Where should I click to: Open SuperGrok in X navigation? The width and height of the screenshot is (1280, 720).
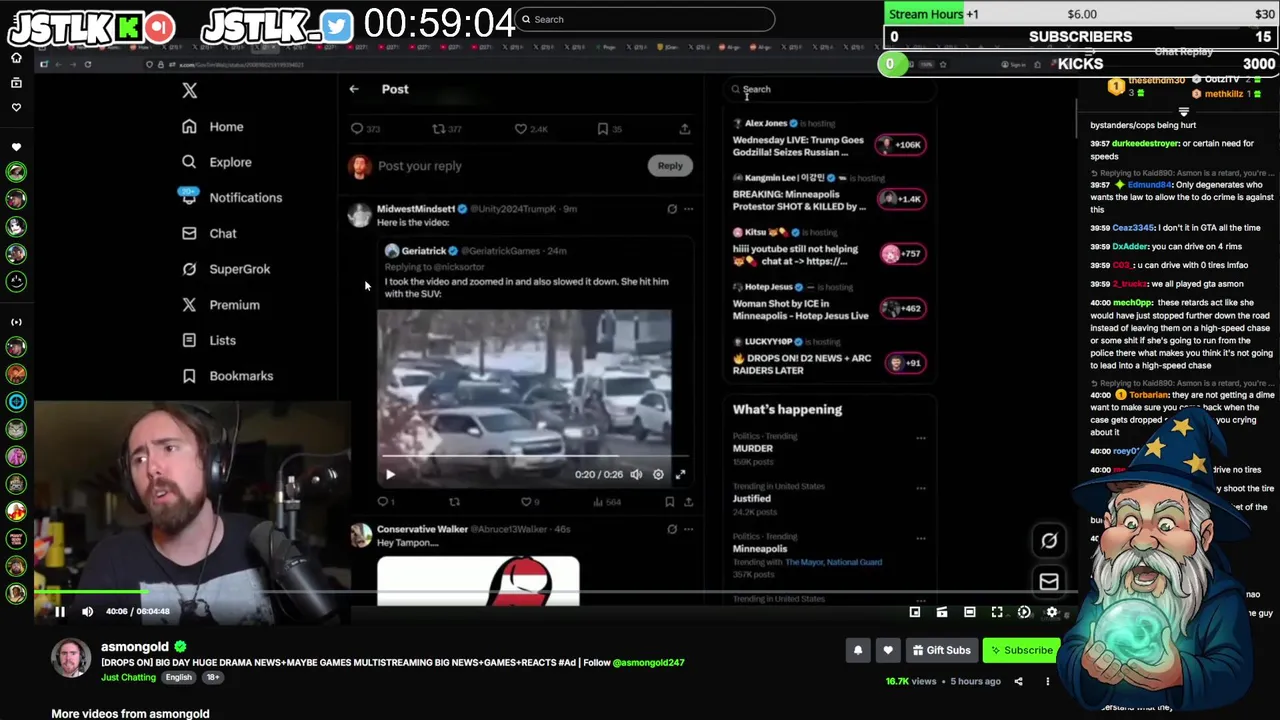click(226, 269)
